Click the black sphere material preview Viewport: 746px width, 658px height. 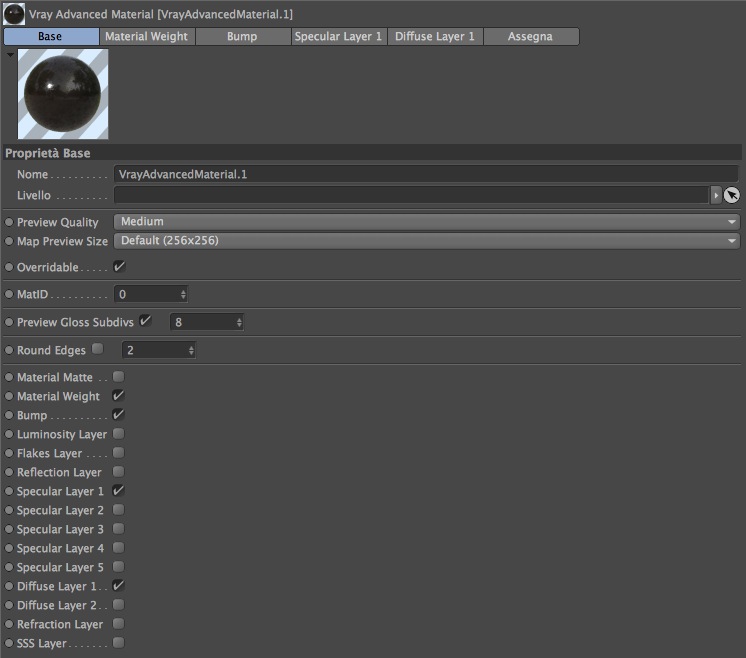(x=63, y=94)
